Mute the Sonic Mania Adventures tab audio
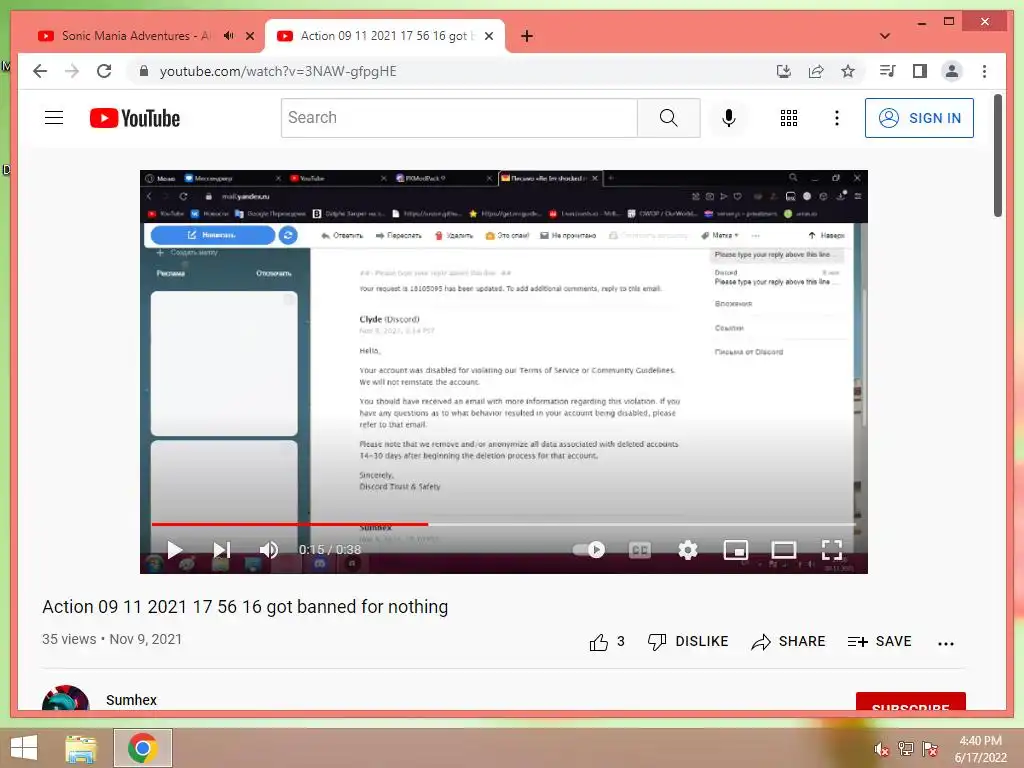This screenshot has width=1024, height=768. click(x=229, y=36)
